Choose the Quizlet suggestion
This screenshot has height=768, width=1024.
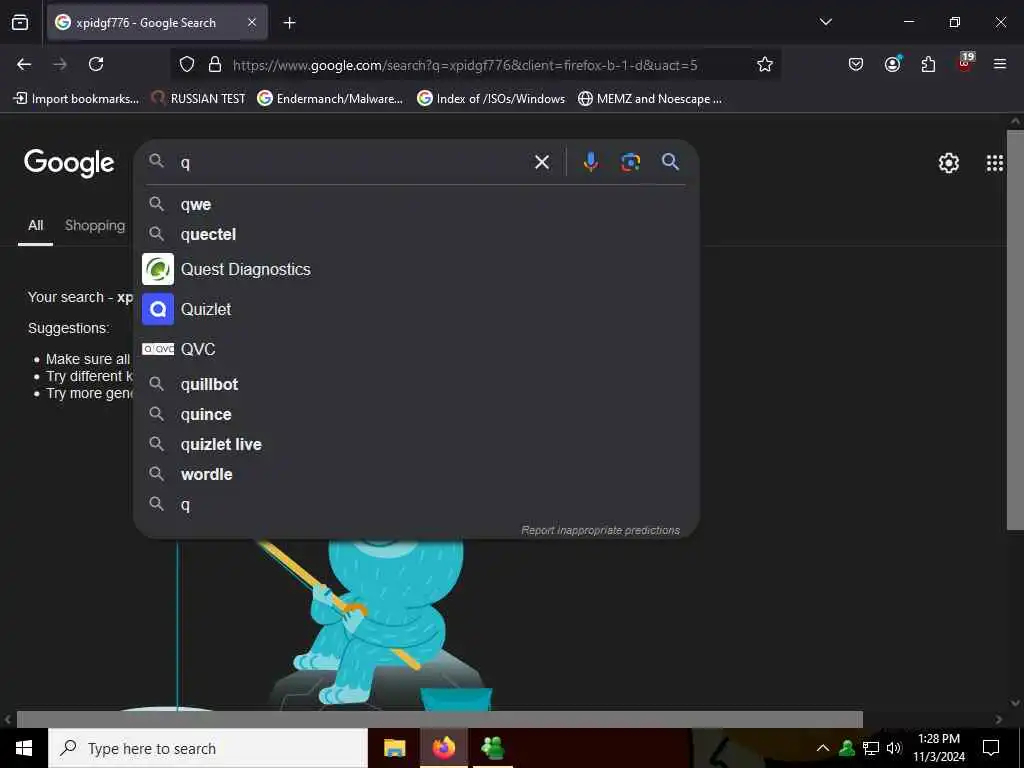point(416,309)
